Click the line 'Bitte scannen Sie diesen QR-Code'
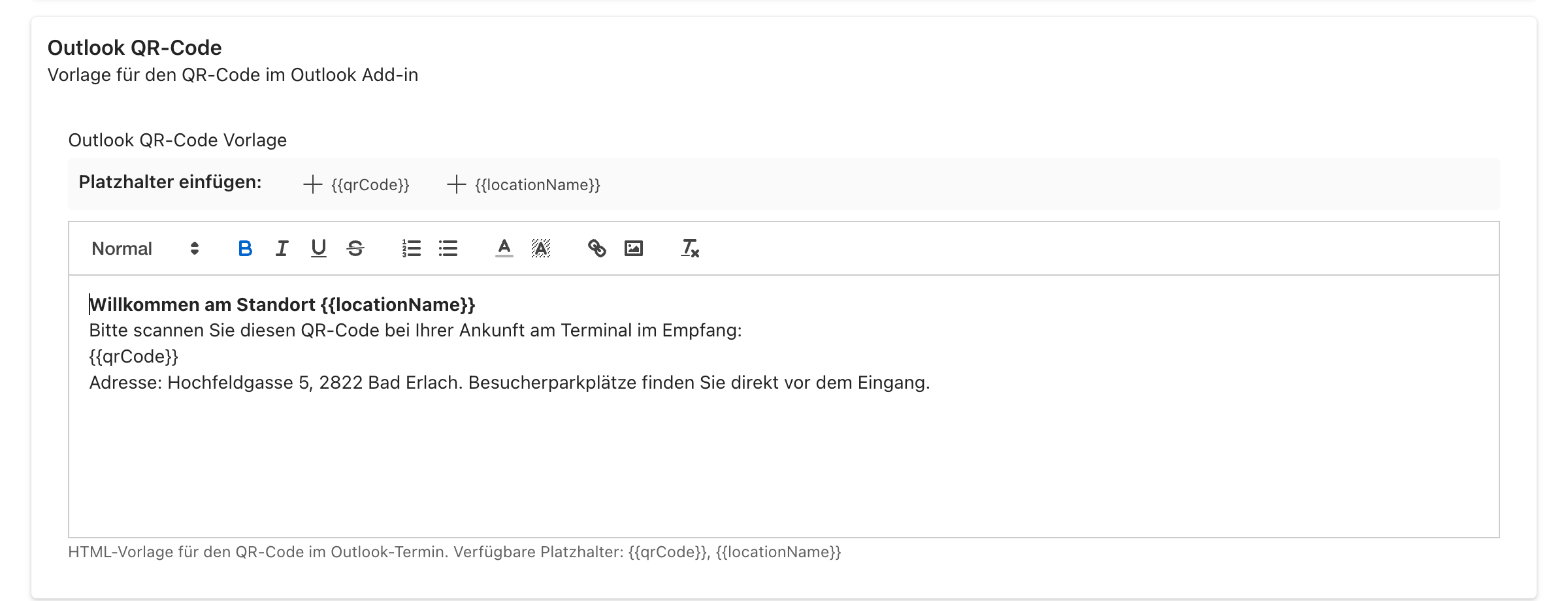This screenshot has height=601, width=1568. click(x=415, y=330)
